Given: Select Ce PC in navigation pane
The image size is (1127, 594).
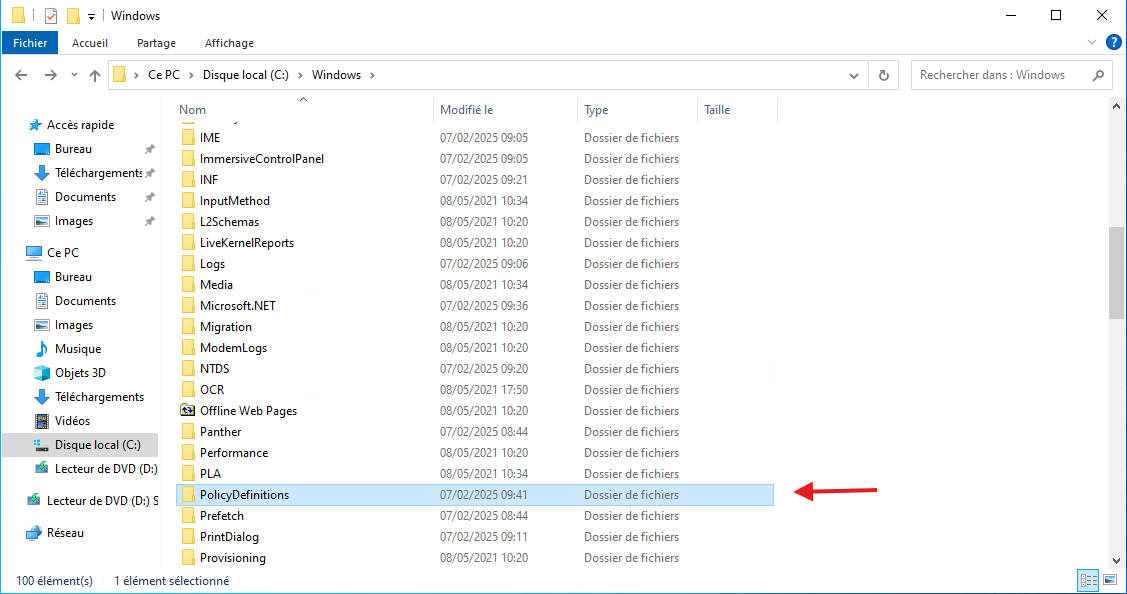Looking at the screenshot, I should 63,253.
